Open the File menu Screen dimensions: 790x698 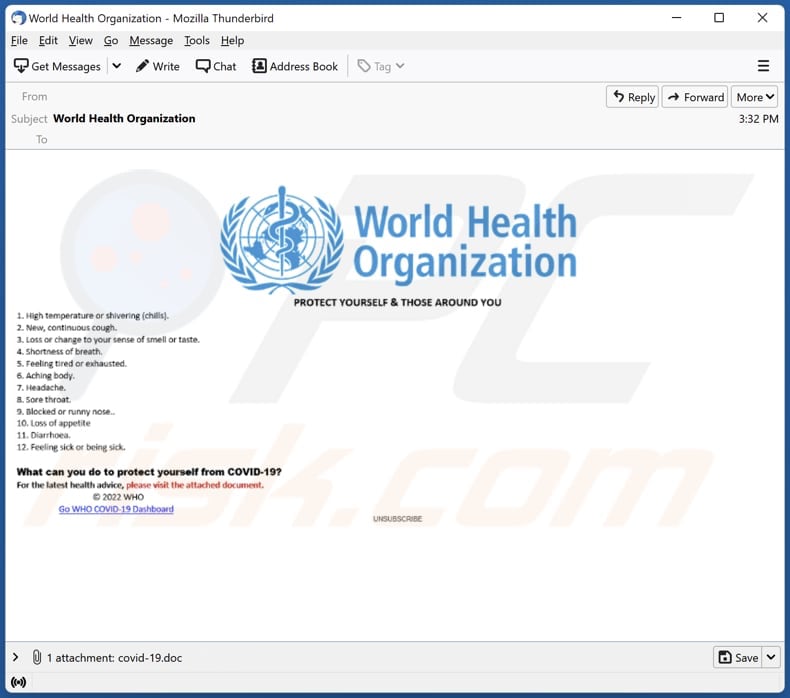pos(19,40)
